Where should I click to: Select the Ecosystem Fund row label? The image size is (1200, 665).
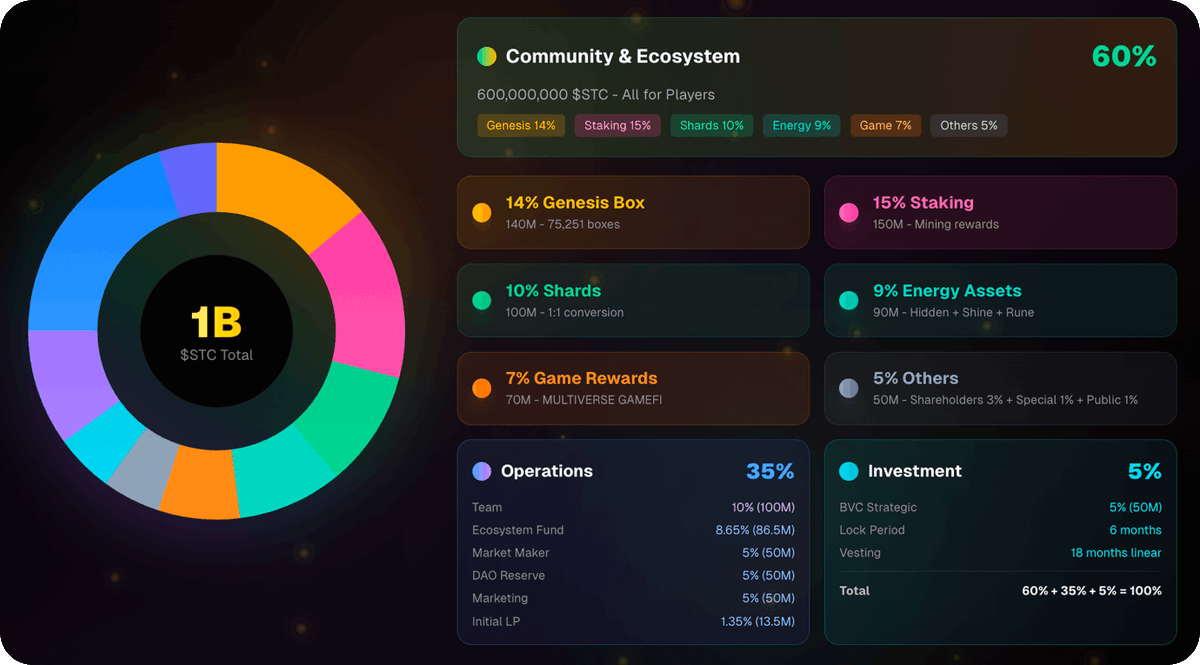pyautogui.click(x=518, y=530)
